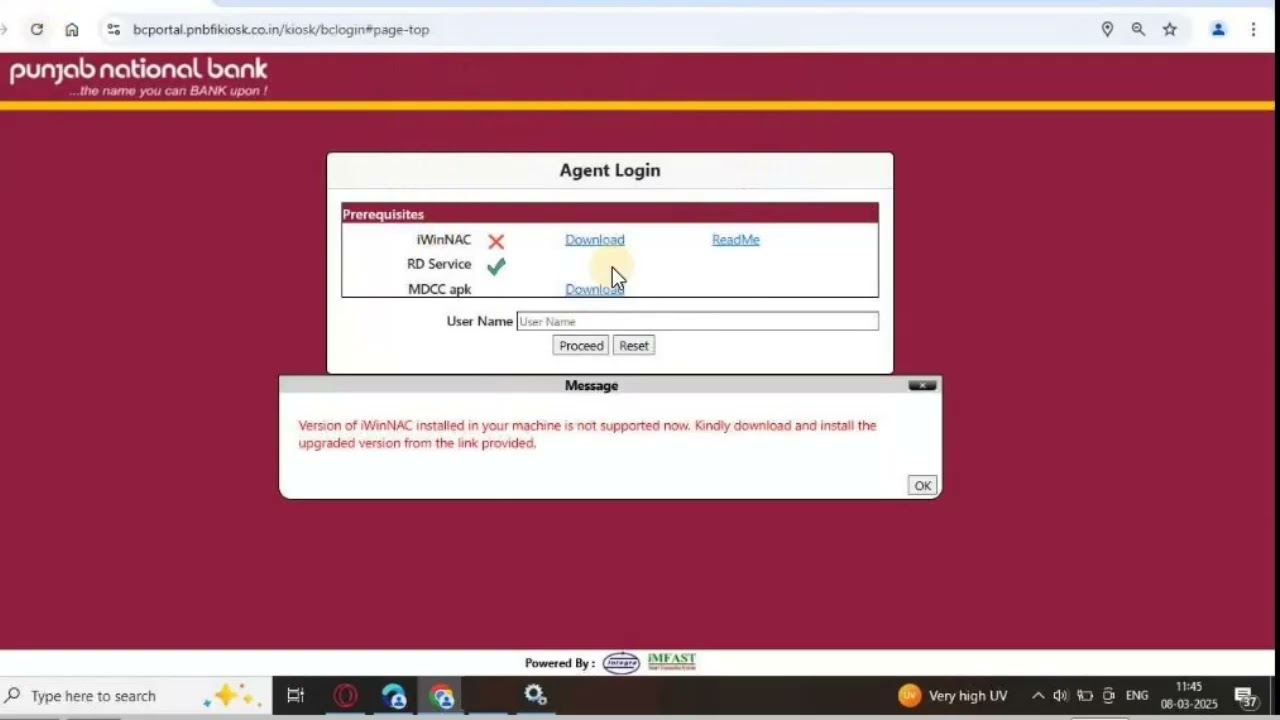Click the Proceed button
The height and width of the screenshot is (720, 1280).
point(581,345)
